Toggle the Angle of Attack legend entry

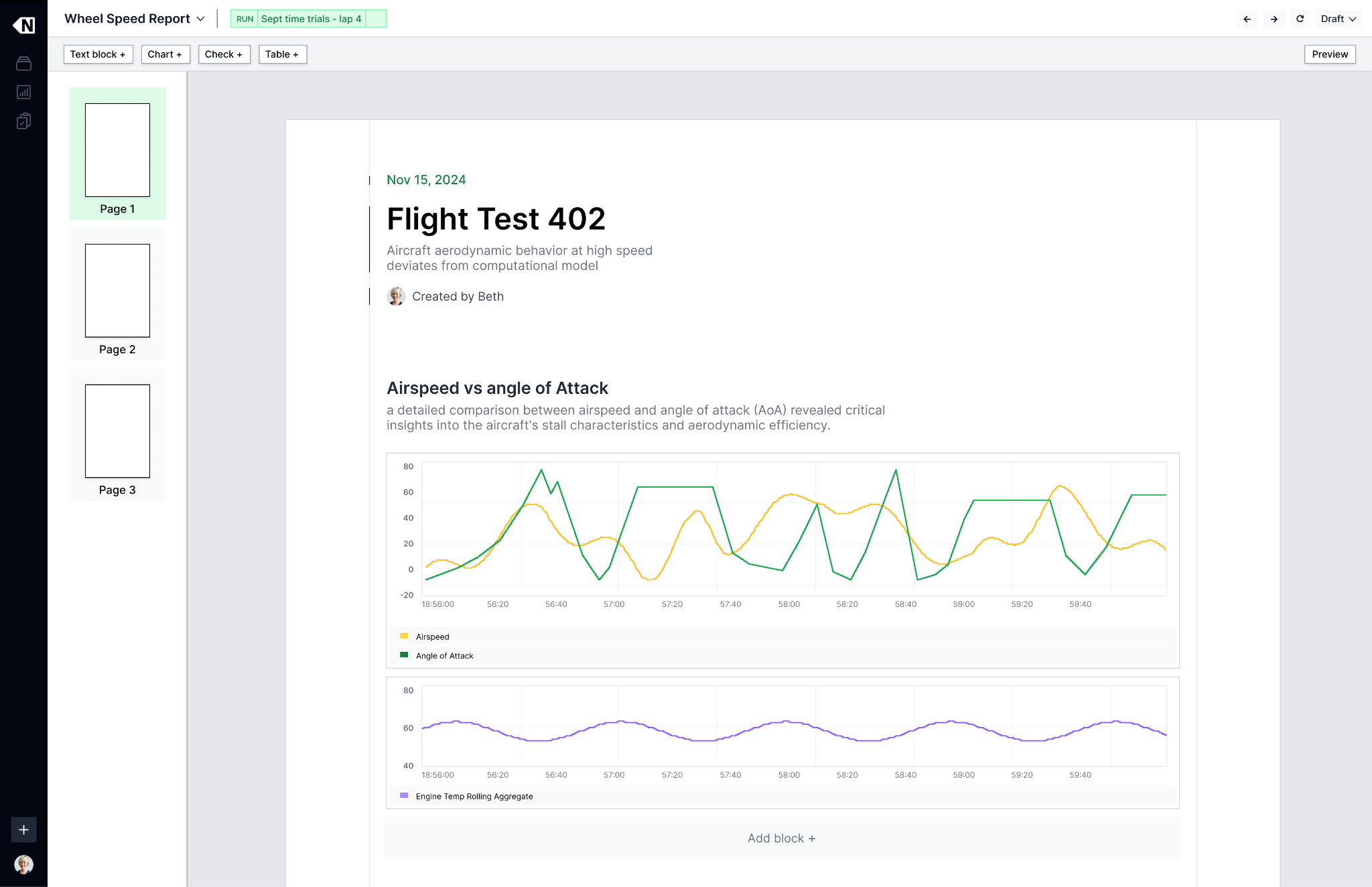click(x=444, y=656)
